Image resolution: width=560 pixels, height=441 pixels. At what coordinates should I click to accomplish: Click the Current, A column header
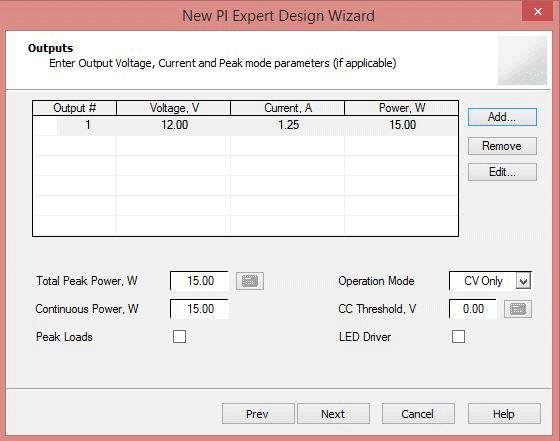288,108
